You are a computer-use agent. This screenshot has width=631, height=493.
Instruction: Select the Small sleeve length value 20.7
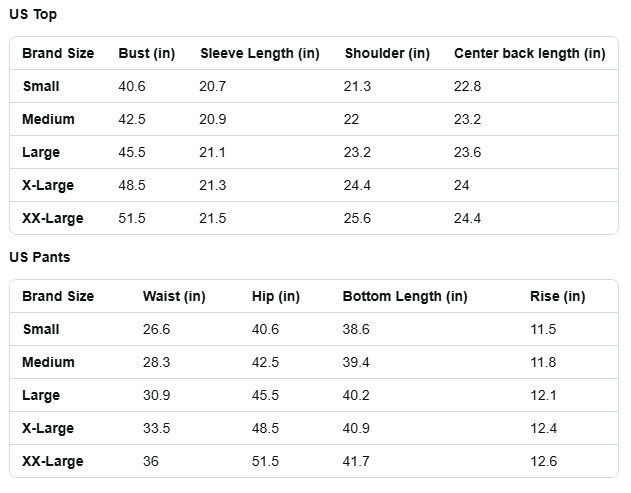(x=213, y=86)
